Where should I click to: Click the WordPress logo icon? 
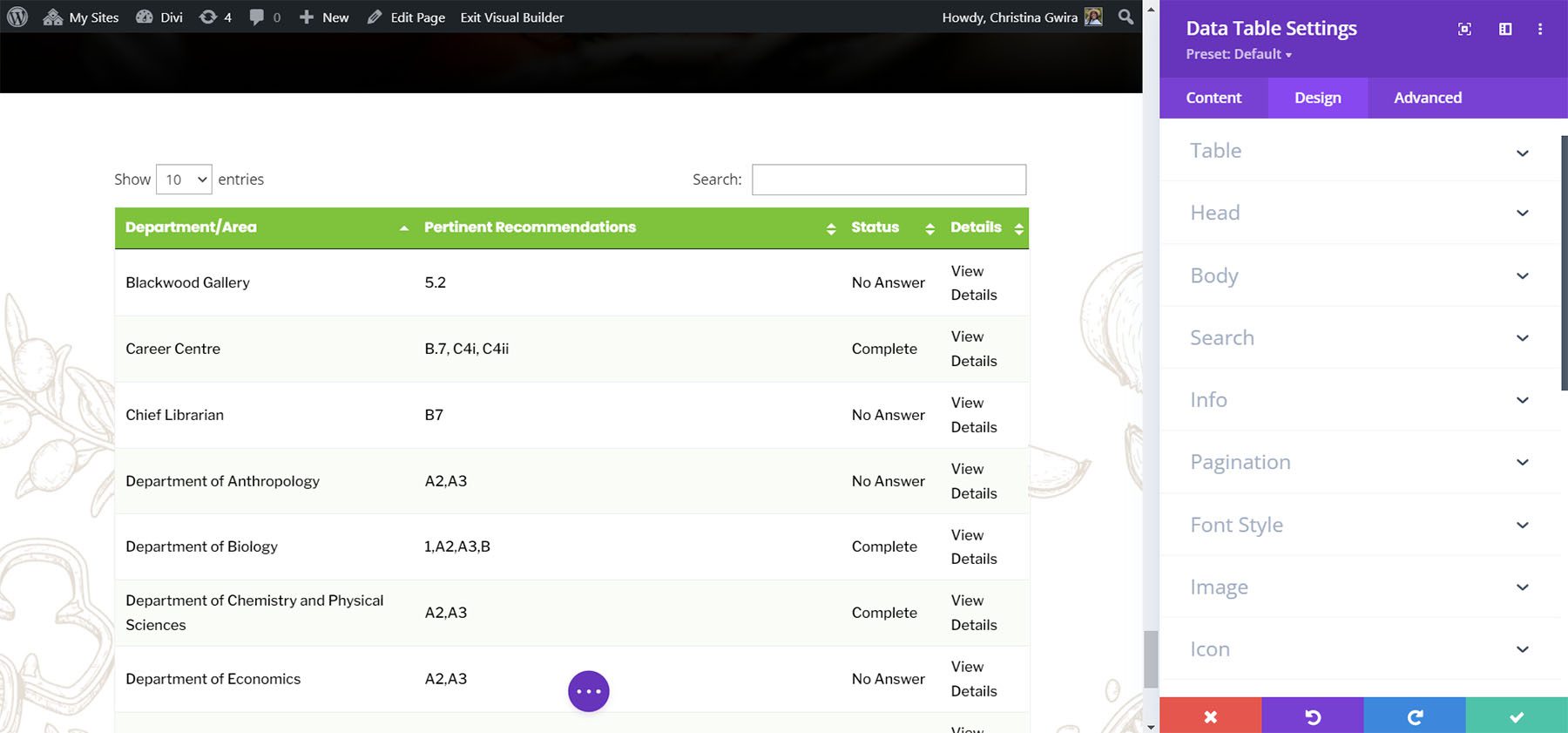[17, 17]
